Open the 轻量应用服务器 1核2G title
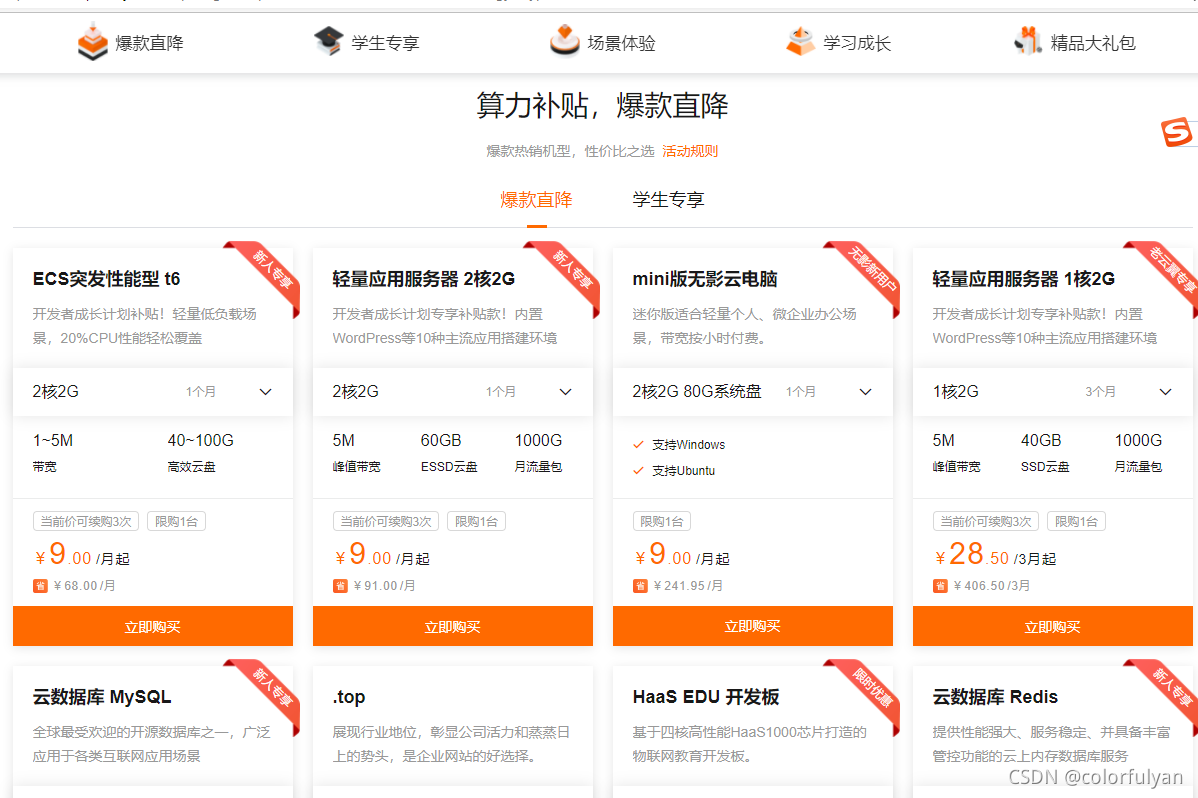 tap(1023, 279)
